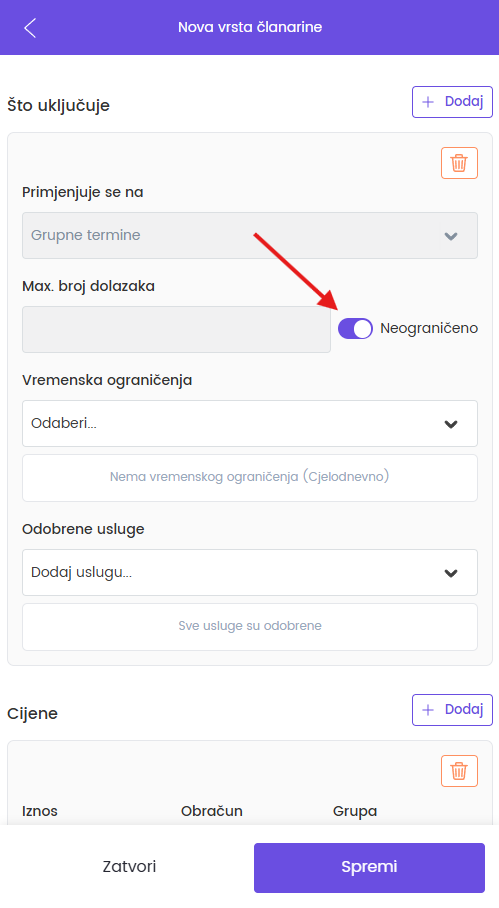Click the chevron in 'Dodaj uslugu...' field
499x908 pixels.
click(x=451, y=573)
